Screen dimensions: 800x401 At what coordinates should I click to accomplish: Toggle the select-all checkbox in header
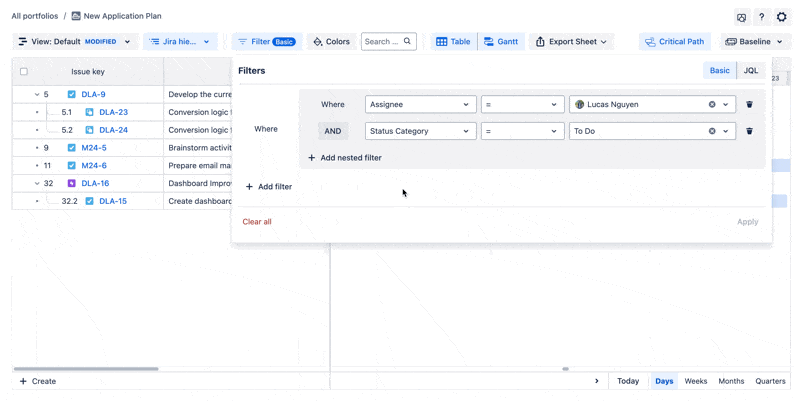tap(24, 72)
